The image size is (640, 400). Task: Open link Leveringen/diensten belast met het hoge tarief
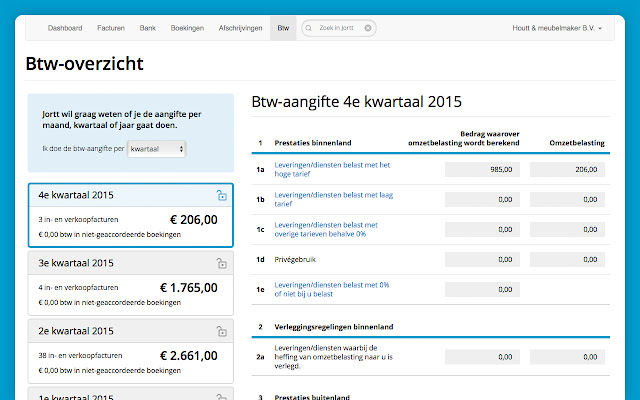tap(332, 169)
